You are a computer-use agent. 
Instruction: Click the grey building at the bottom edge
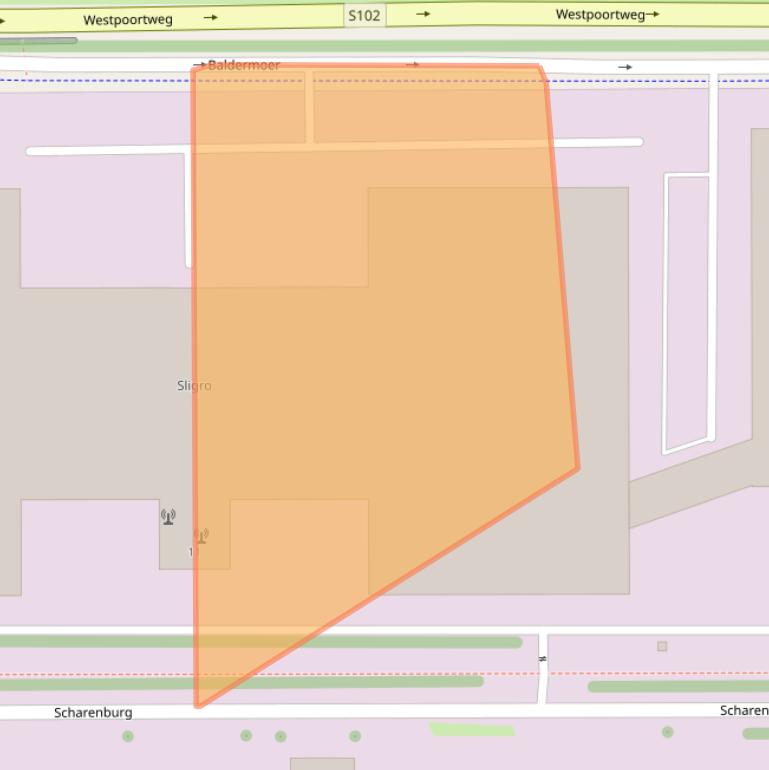(322, 763)
